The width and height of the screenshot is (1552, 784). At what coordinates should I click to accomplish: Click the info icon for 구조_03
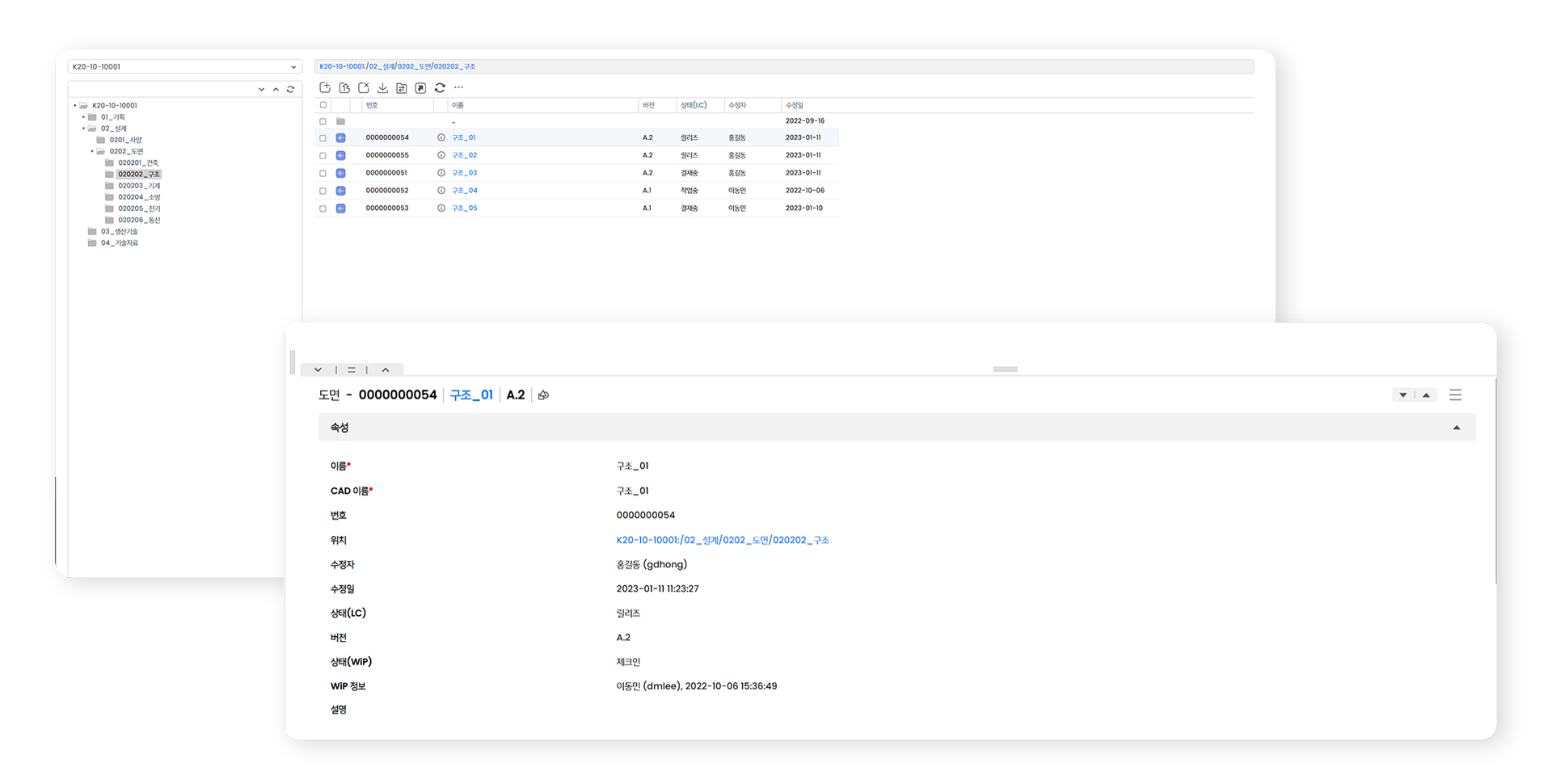click(x=441, y=173)
